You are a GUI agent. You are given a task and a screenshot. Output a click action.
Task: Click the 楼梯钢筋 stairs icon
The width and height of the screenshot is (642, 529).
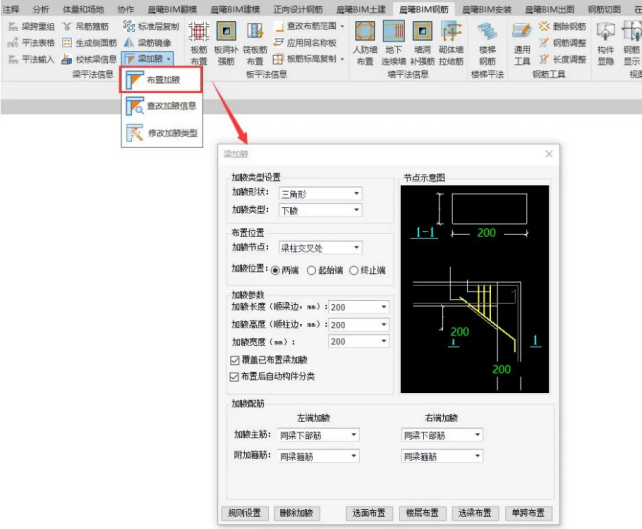pyautogui.click(x=487, y=32)
